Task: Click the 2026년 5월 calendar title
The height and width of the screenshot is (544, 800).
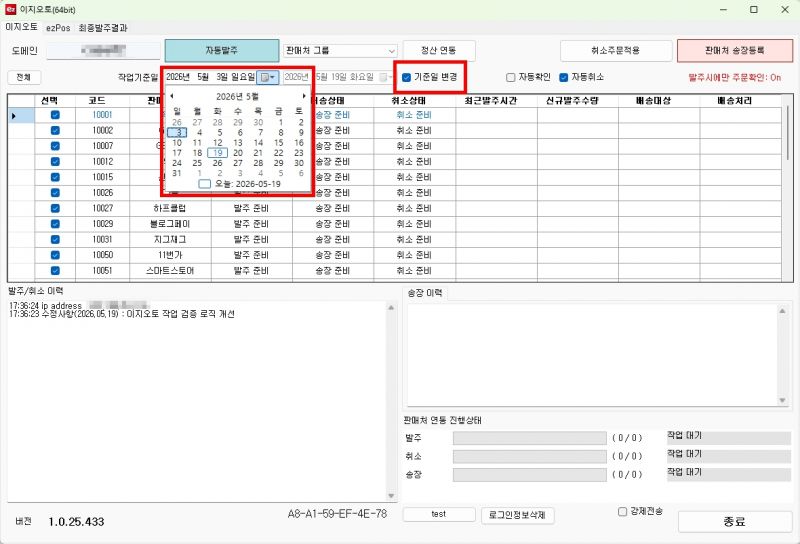Action: pyautogui.click(x=237, y=96)
